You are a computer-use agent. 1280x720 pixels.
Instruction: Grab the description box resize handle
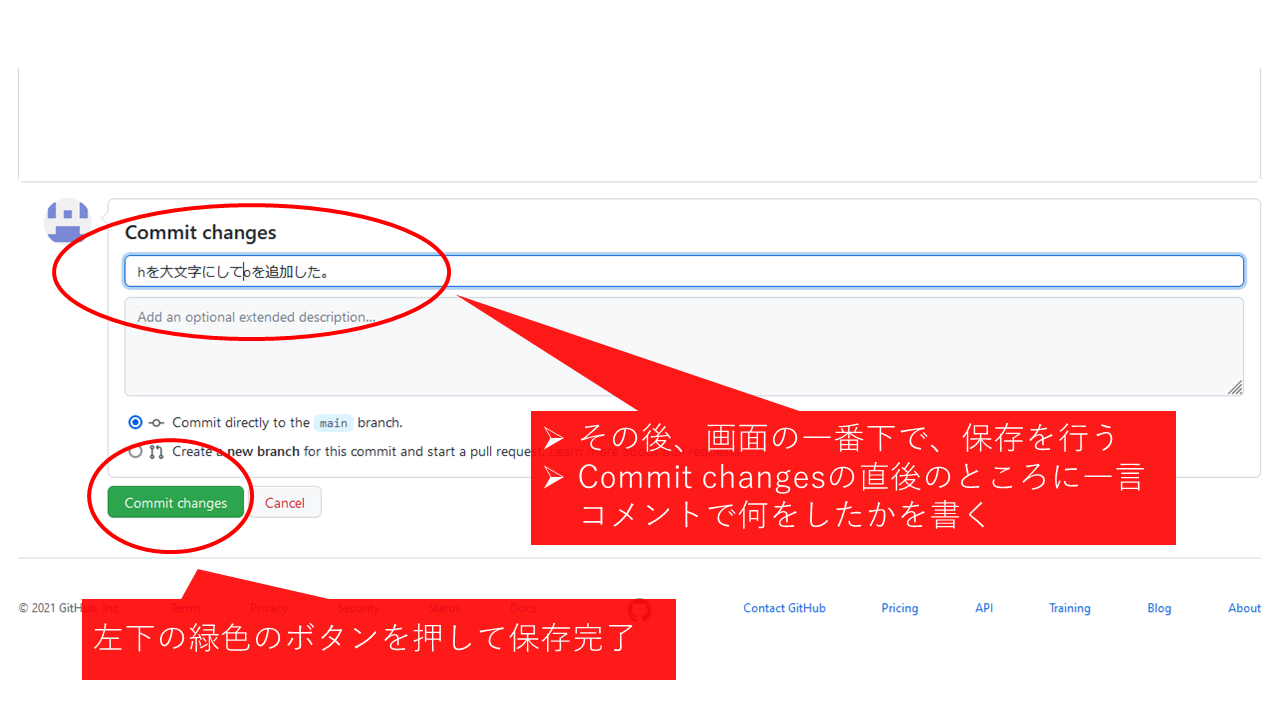(1235, 387)
